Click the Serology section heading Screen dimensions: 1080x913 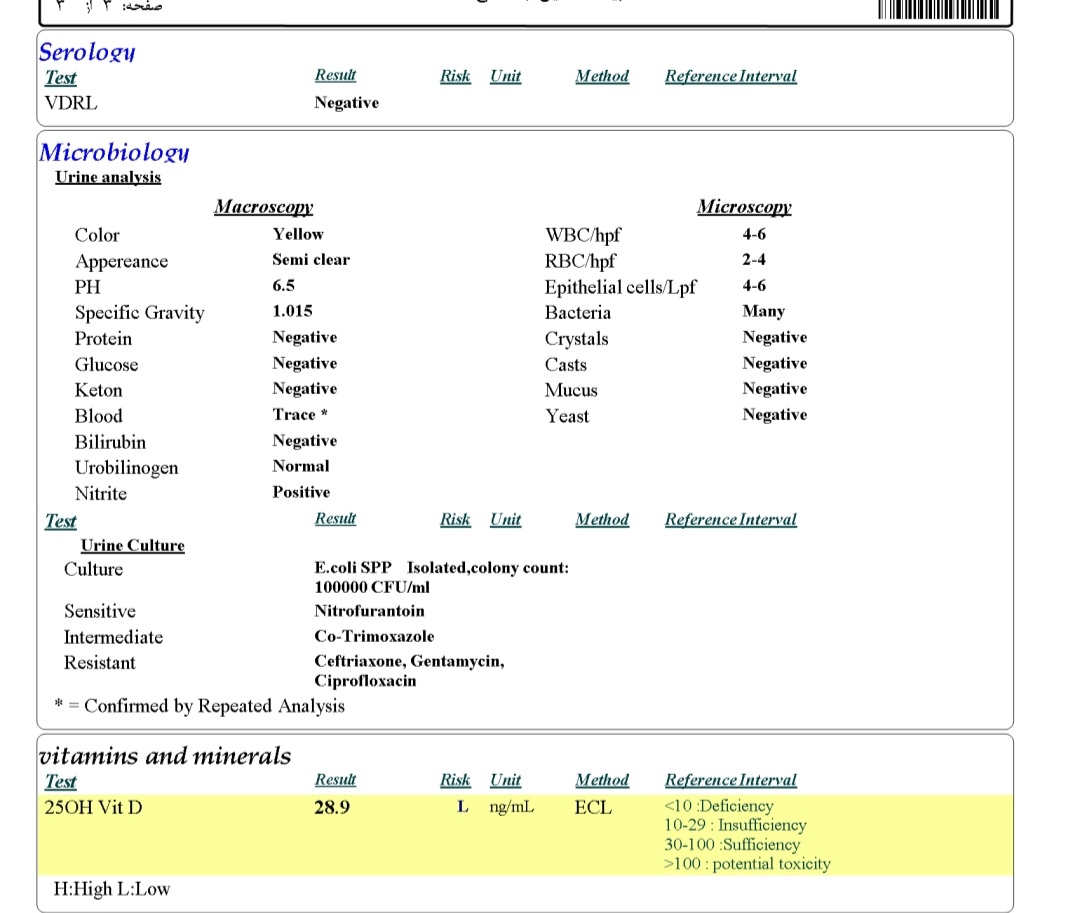coord(87,52)
